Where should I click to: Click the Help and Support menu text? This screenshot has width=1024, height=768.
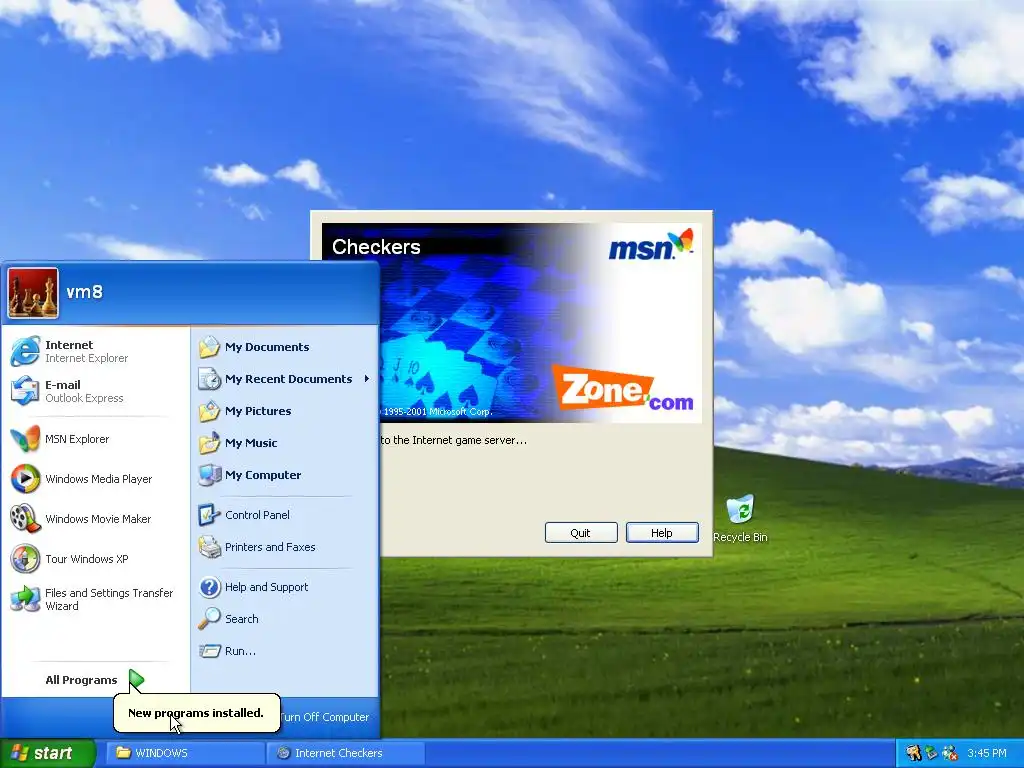tap(266, 587)
